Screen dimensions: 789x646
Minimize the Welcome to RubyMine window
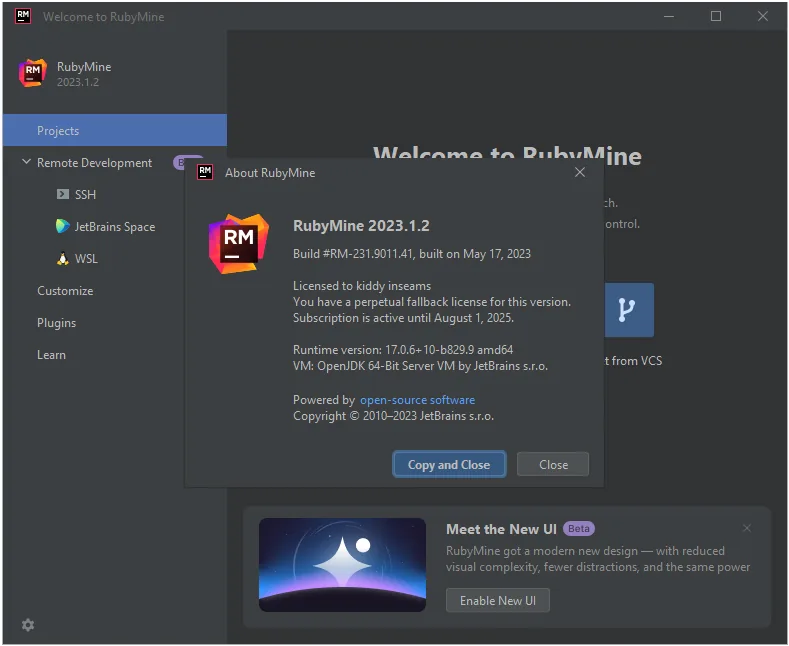(x=669, y=16)
